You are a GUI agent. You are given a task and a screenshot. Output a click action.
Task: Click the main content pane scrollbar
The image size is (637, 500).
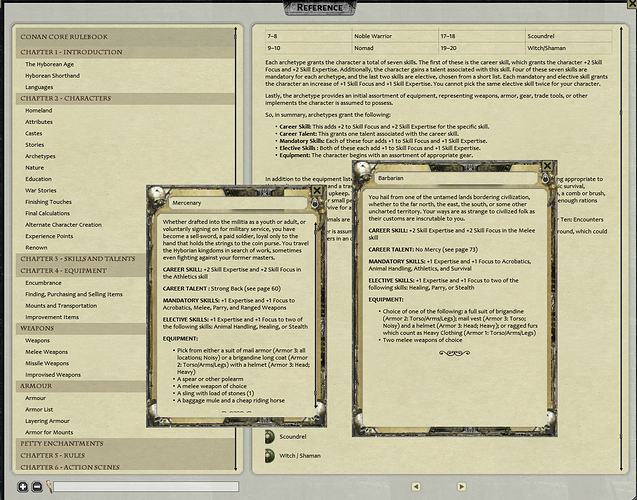tap(621, 249)
